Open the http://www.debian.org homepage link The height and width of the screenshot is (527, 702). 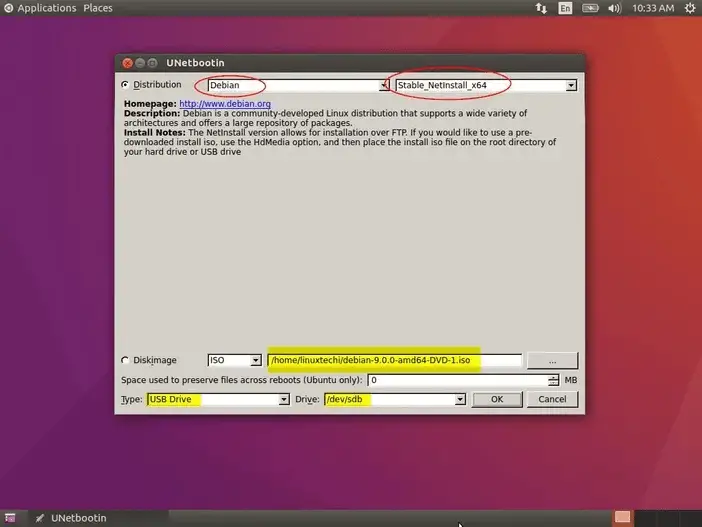[x=225, y=103]
